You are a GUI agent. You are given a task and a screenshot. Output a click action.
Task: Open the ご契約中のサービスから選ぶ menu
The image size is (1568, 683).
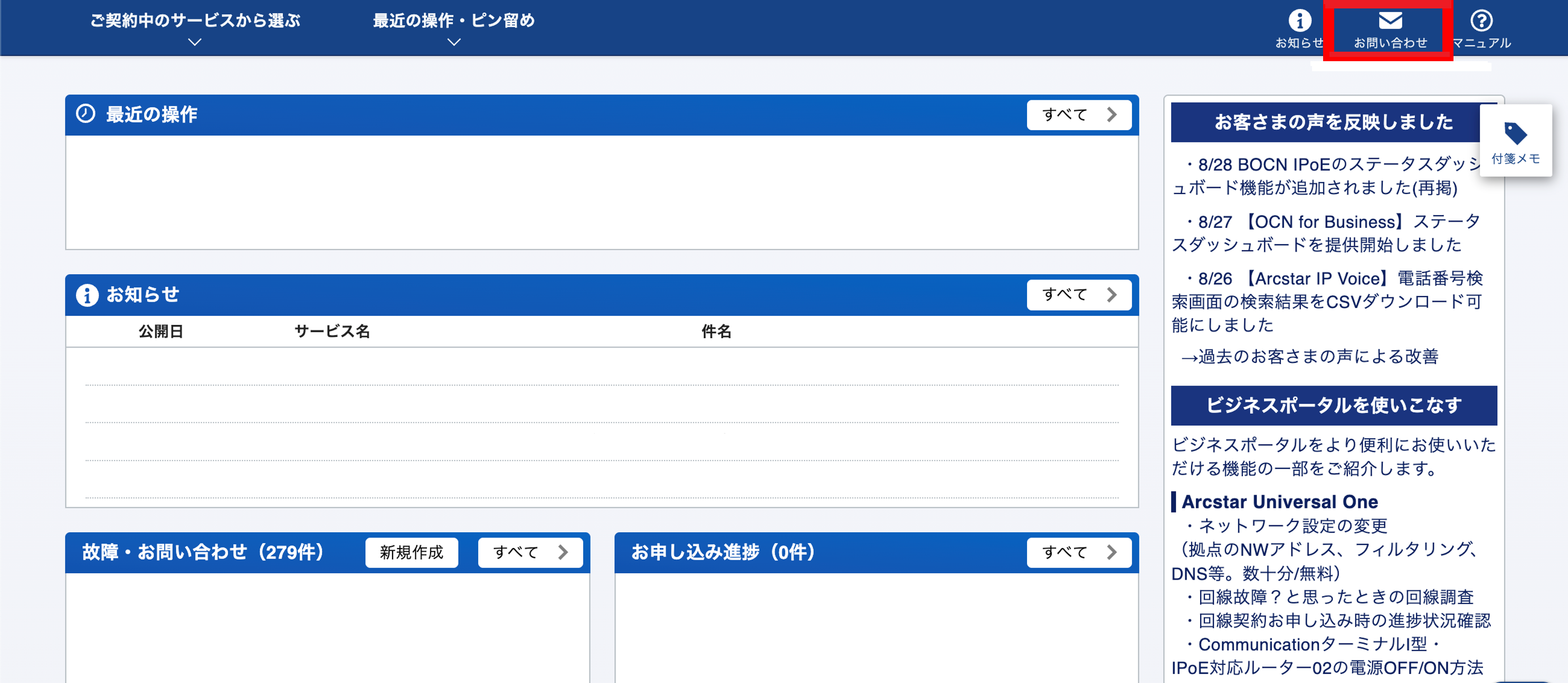pyautogui.click(x=194, y=20)
